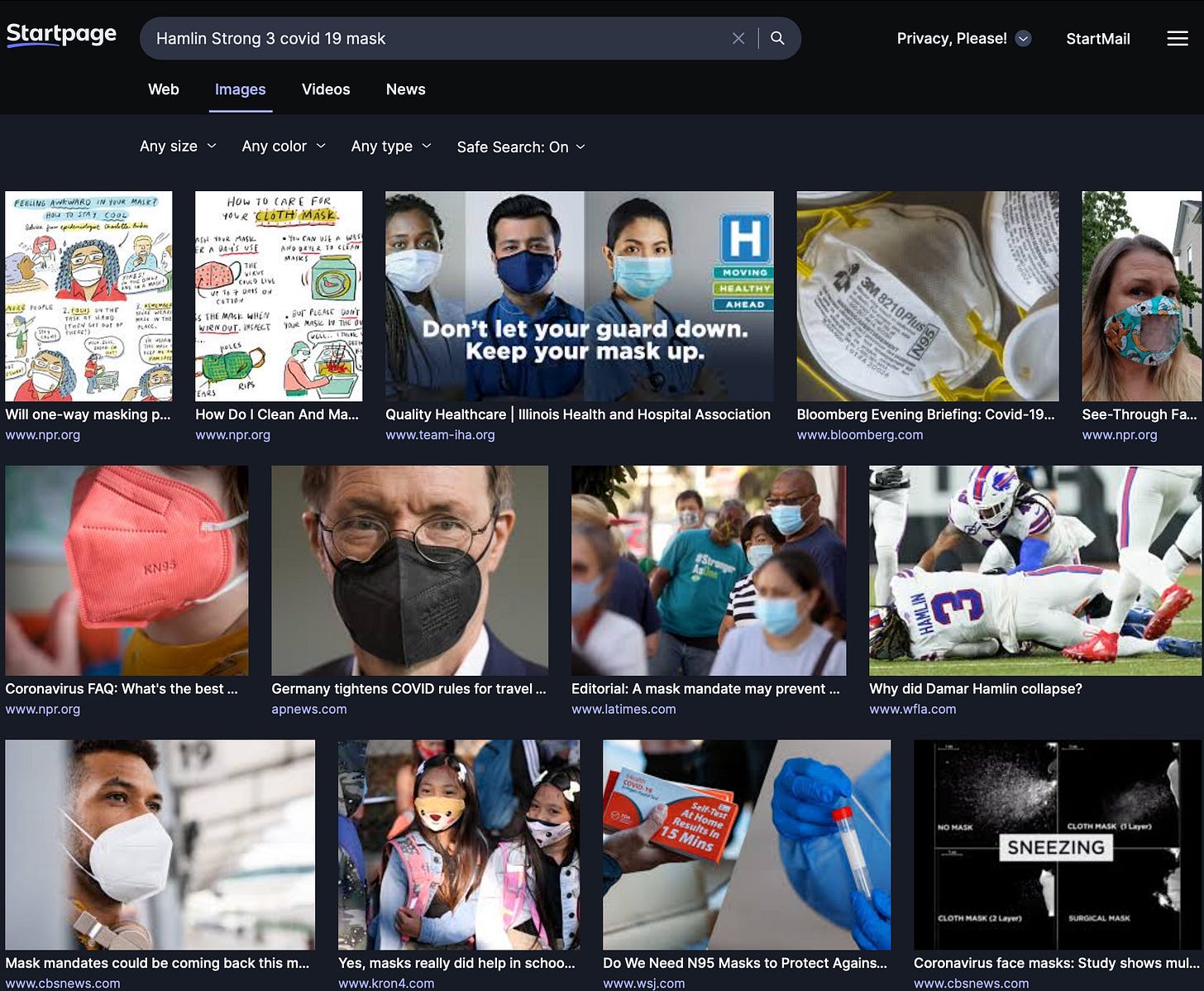The width and height of the screenshot is (1204, 991).
Task: Click 'Editorial: A mask mandate may prevent' title
Action: 705,689
